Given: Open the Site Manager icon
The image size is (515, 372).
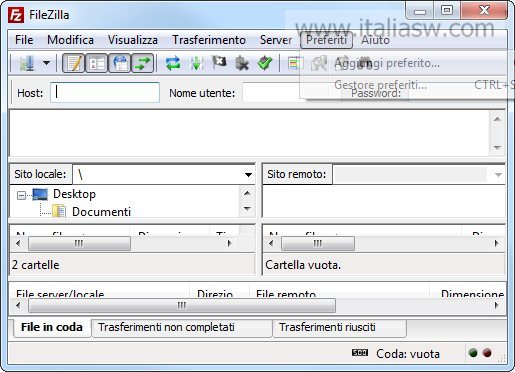Looking at the screenshot, I should pos(27,63).
